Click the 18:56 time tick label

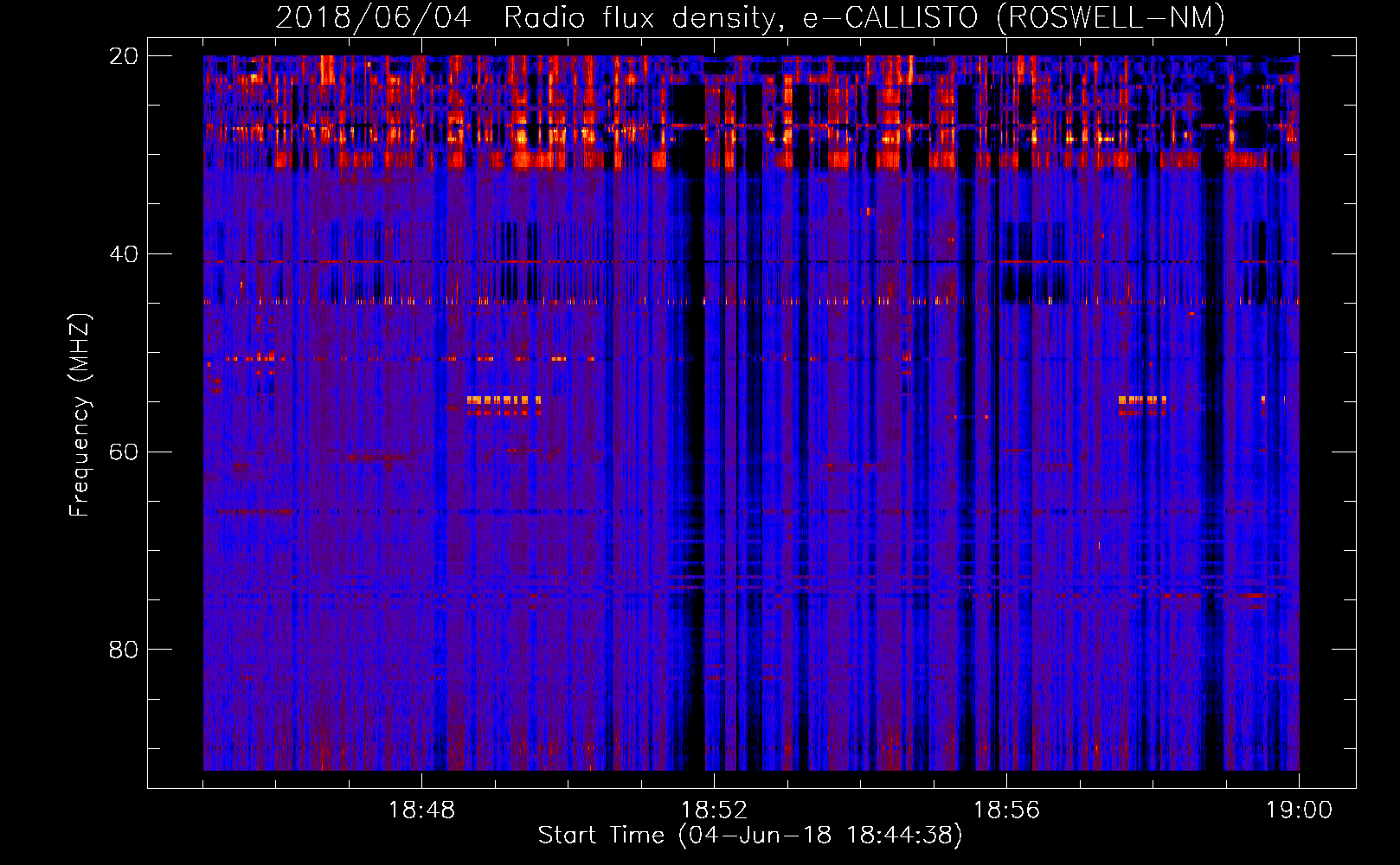pos(1006,811)
